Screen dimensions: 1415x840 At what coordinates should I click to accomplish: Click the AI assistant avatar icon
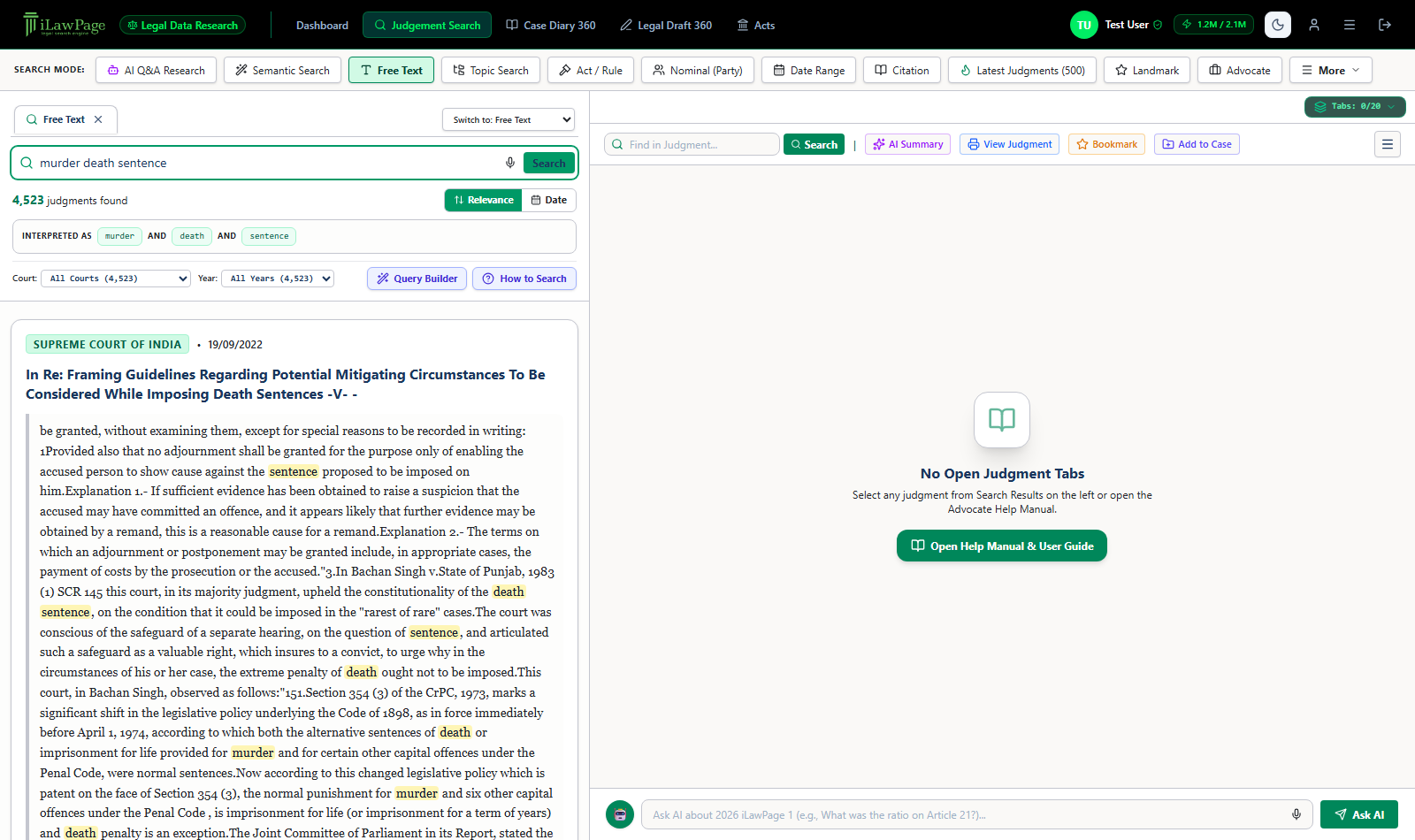620,814
